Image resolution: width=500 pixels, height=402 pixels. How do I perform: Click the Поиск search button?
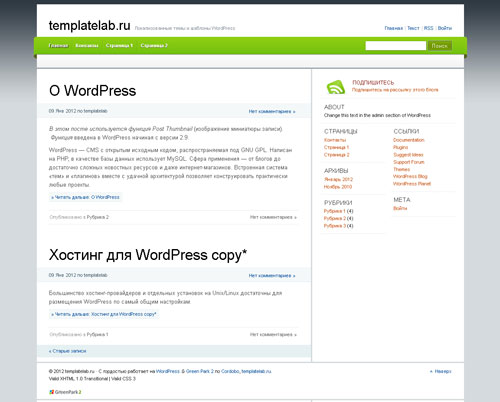[x=440, y=46]
